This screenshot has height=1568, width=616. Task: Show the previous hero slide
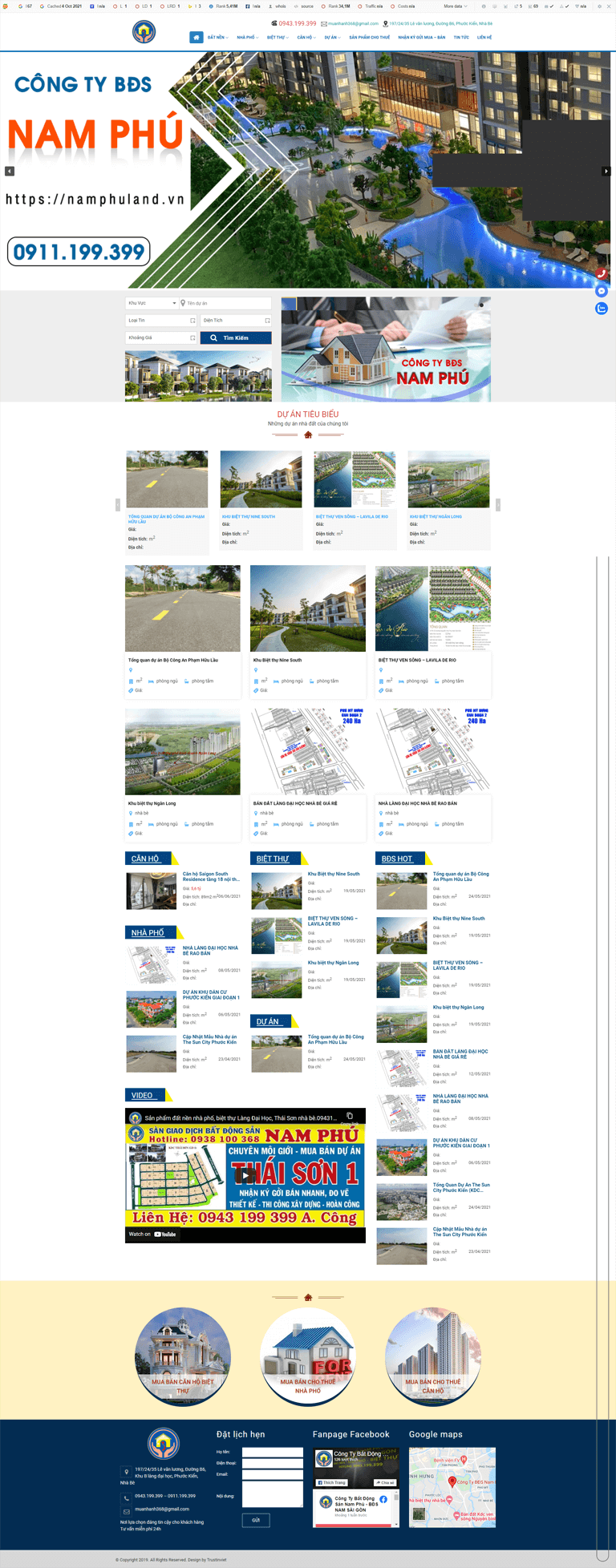click(10, 171)
